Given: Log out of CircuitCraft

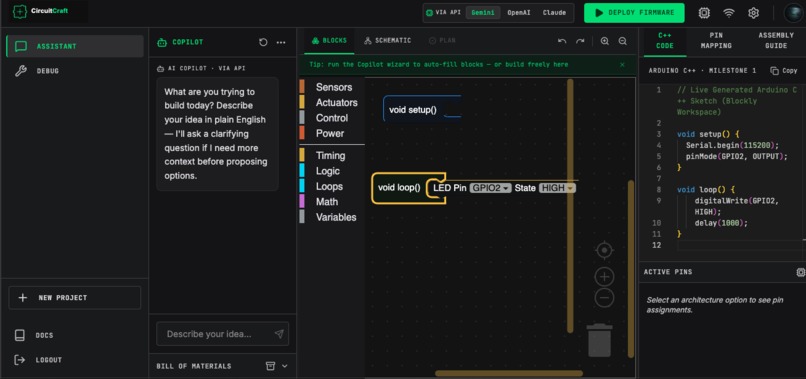Looking at the screenshot, I should (x=38, y=360).
